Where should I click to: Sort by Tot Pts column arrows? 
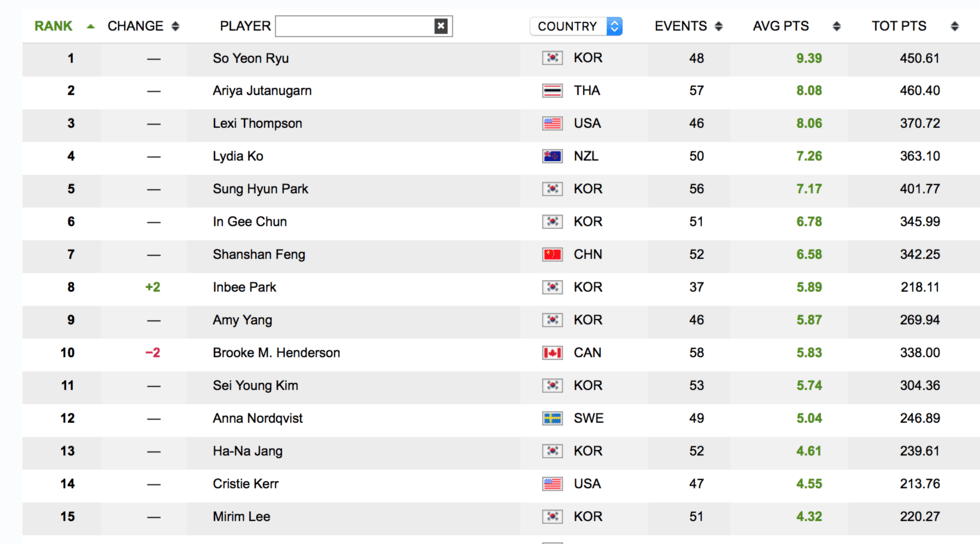954,26
